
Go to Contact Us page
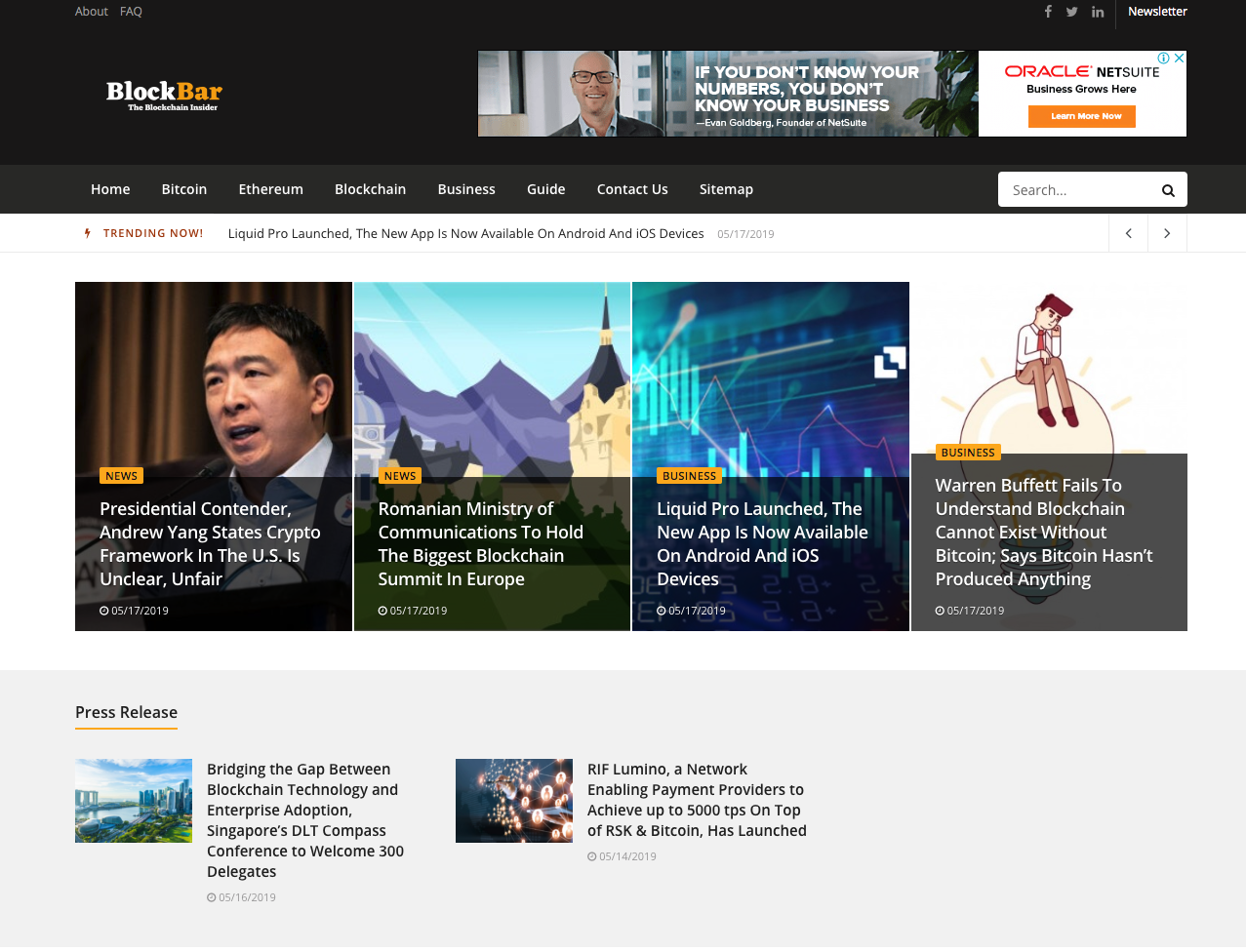(632, 189)
